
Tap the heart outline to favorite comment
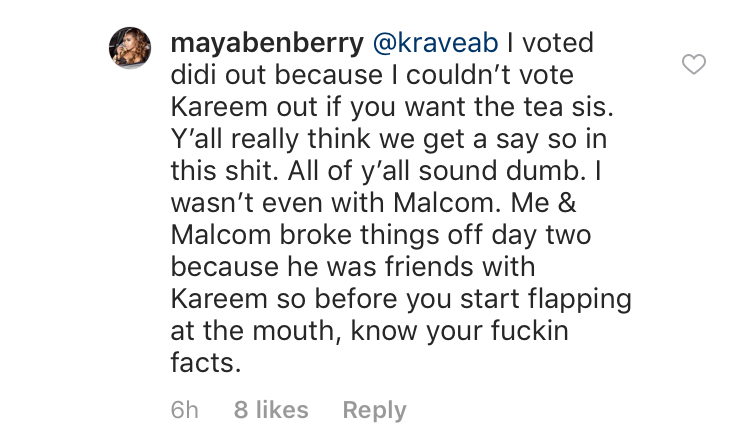694,64
